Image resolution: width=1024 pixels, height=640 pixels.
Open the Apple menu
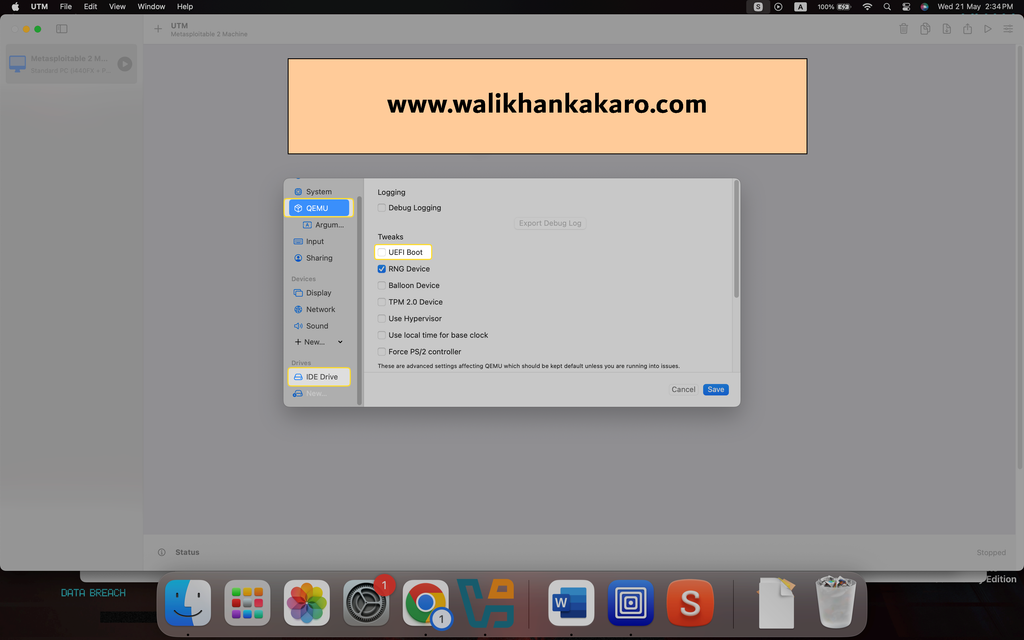[15, 7]
